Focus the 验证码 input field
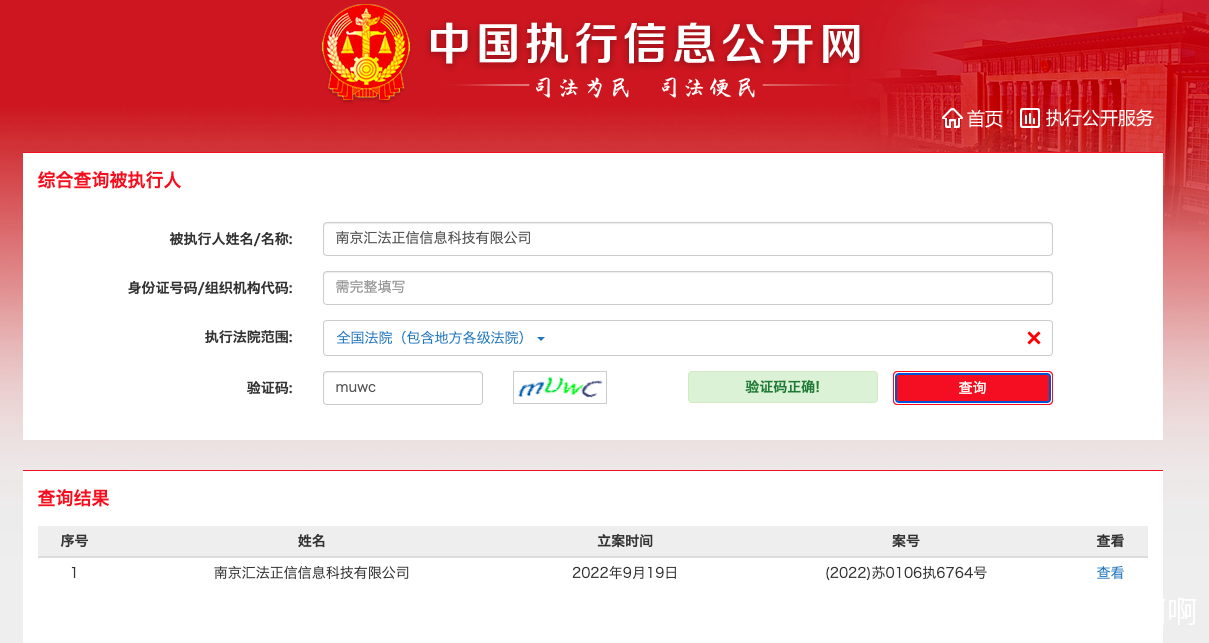Image resolution: width=1209 pixels, height=643 pixels. coord(403,388)
